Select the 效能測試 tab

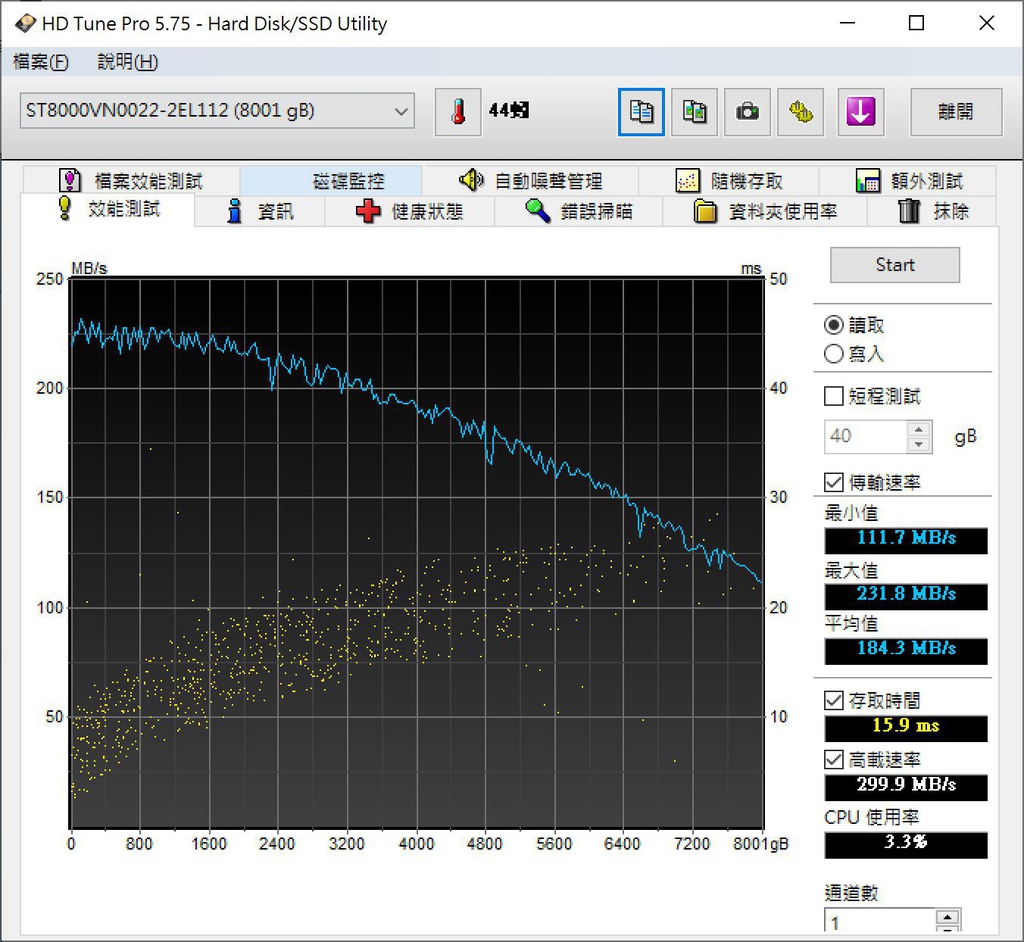[x=108, y=209]
